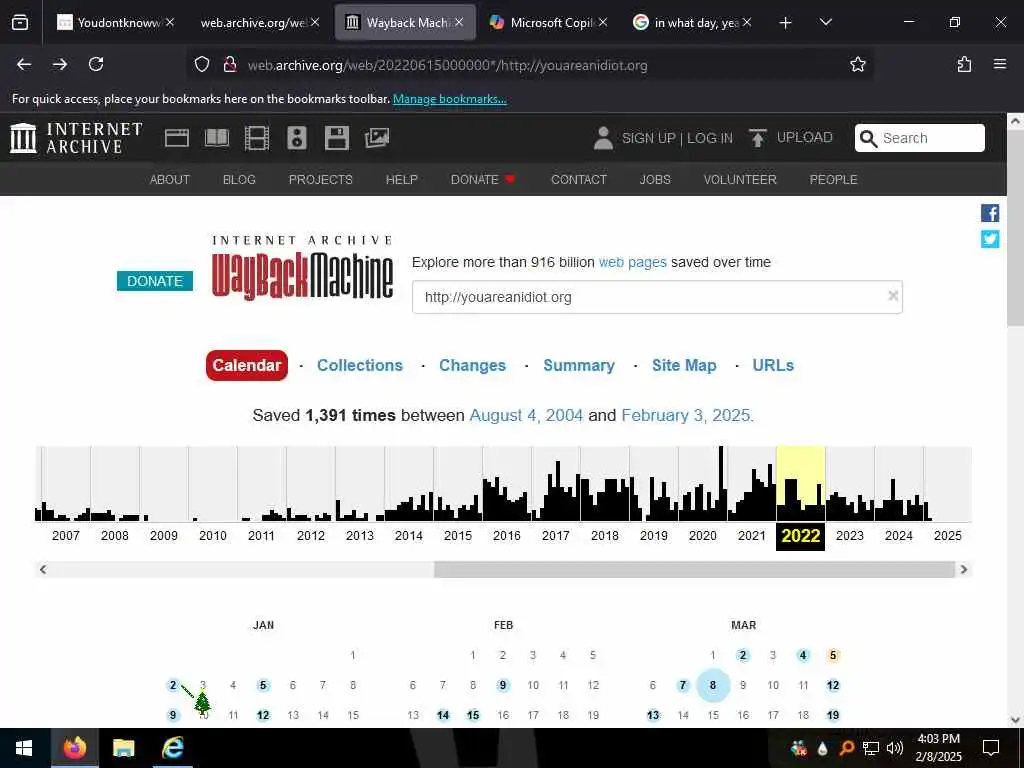Open the Images icon
This screenshot has height=768, width=1024.
click(x=377, y=138)
